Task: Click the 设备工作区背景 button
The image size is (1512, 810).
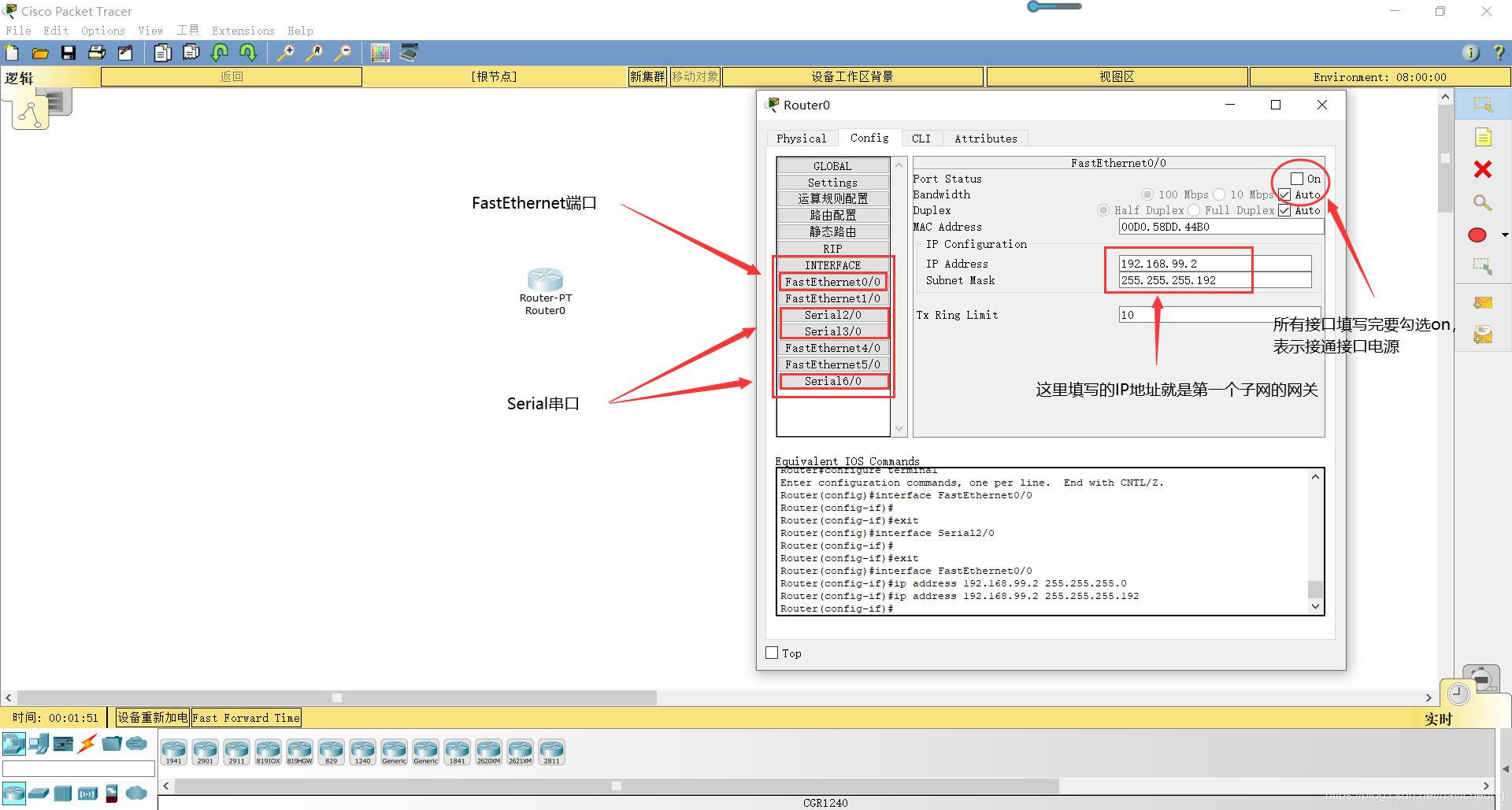Action: pyautogui.click(x=852, y=76)
